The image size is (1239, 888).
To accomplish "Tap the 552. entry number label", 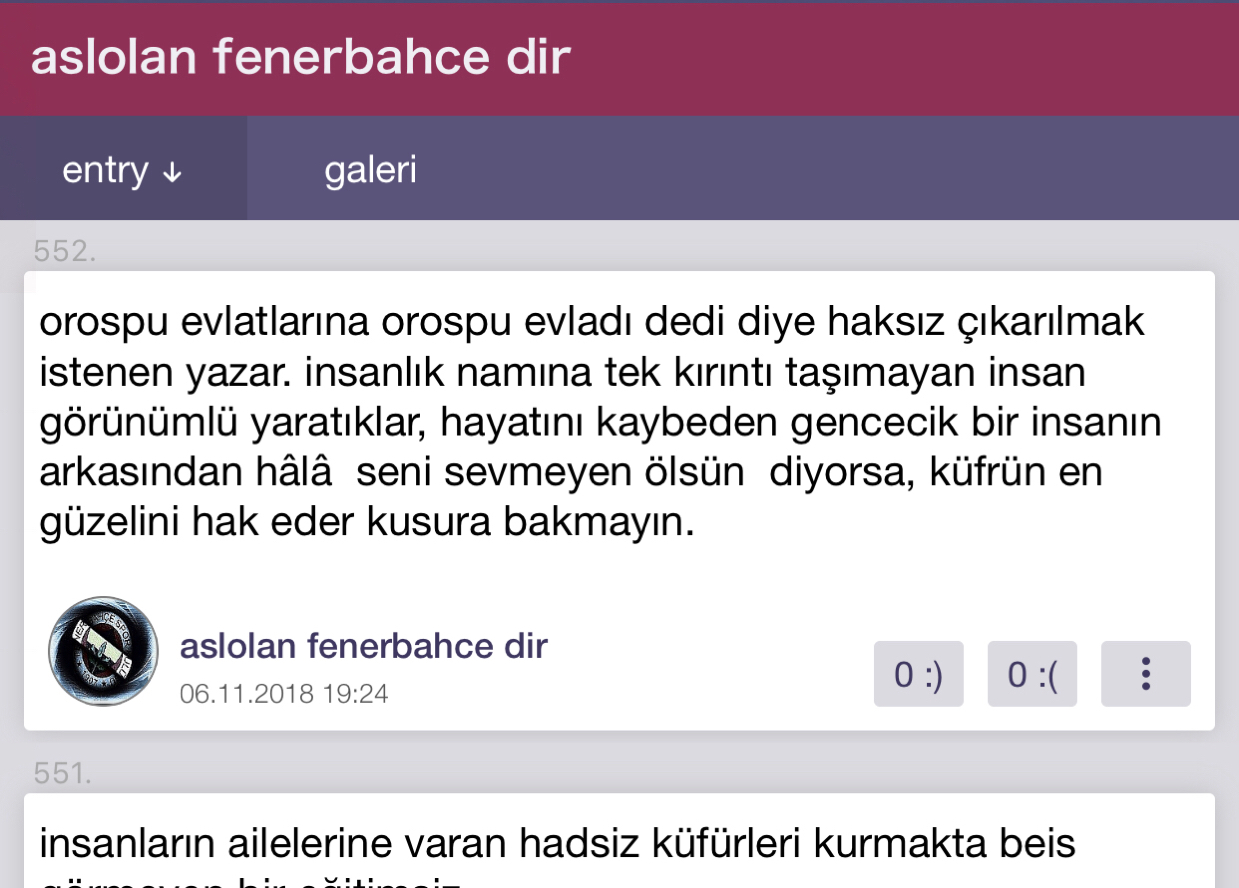I will (65, 250).
